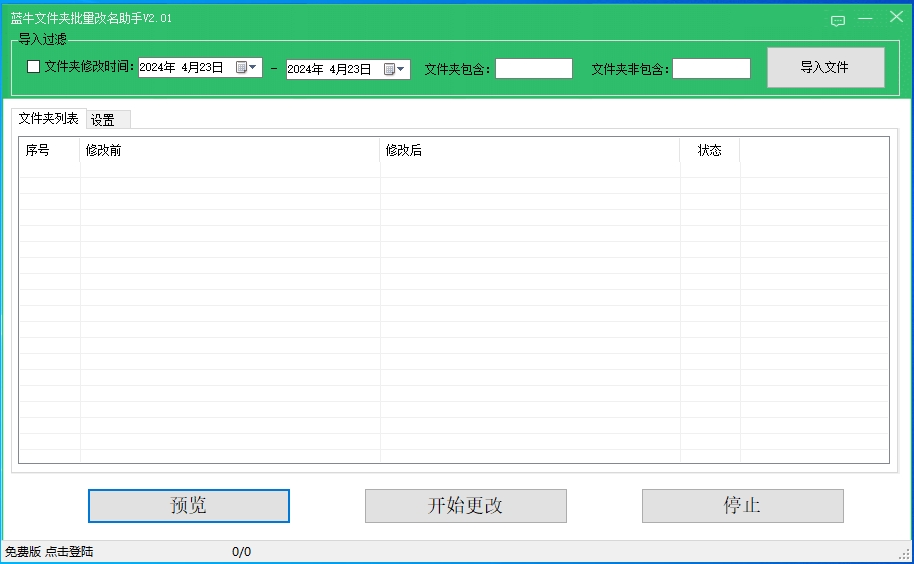
Task: Click the 停止 button
Action: click(x=743, y=506)
